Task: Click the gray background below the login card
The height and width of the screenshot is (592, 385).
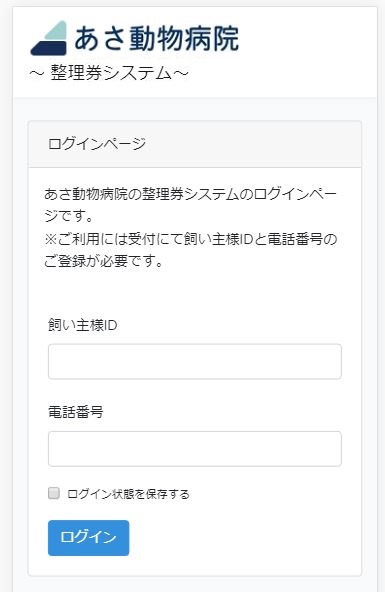Action: click(195, 584)
